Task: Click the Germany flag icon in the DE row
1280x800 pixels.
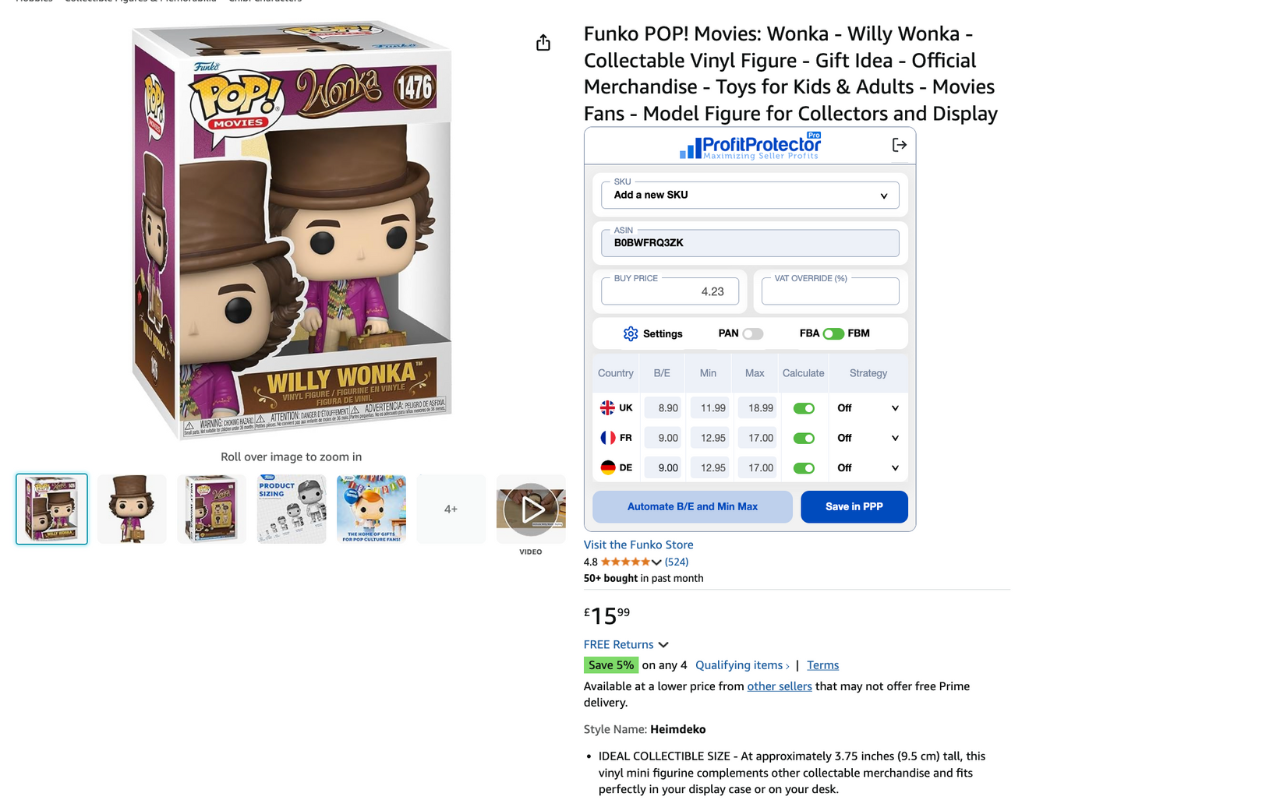Action: (x=607, y=468)
